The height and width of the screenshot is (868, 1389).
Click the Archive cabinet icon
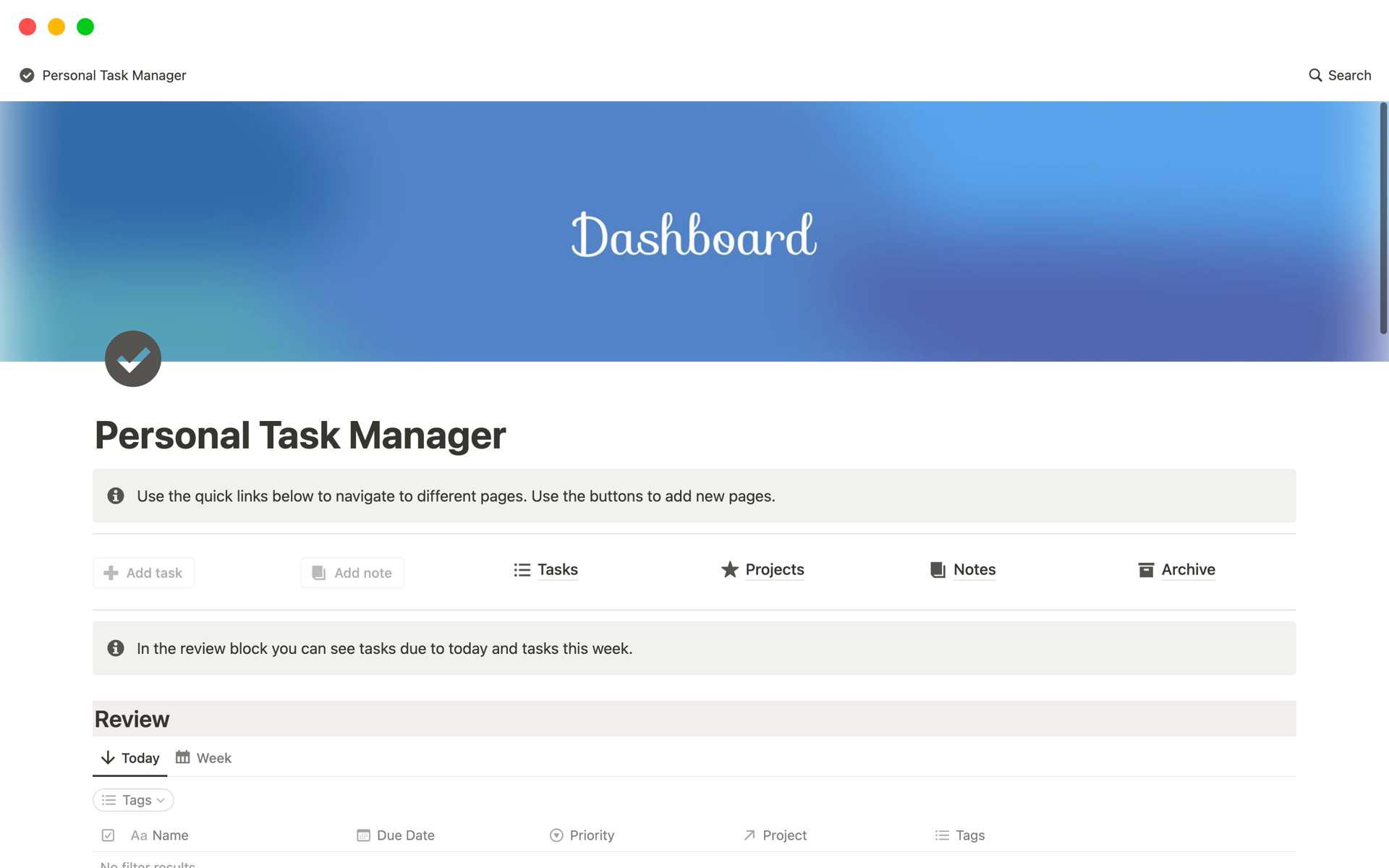tap(1145, 568)
